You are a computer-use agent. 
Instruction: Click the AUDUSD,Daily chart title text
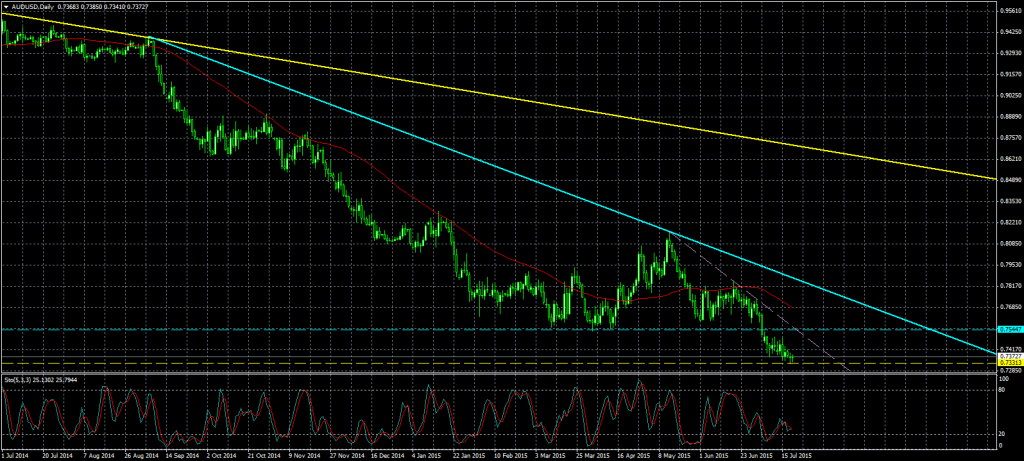(34, 7)
